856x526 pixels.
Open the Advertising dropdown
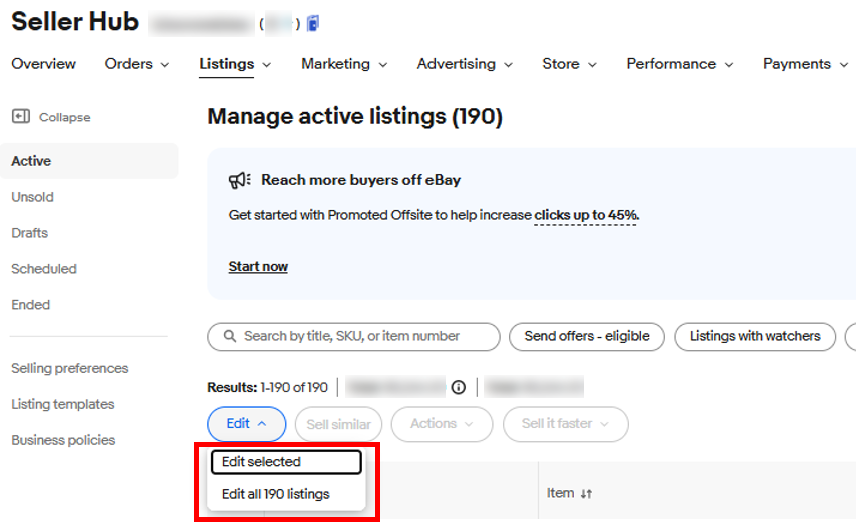click(x=465, y=64)
